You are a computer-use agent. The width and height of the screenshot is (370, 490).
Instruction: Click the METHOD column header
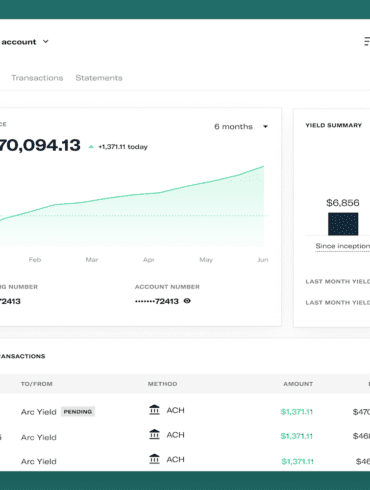(162, 384)
